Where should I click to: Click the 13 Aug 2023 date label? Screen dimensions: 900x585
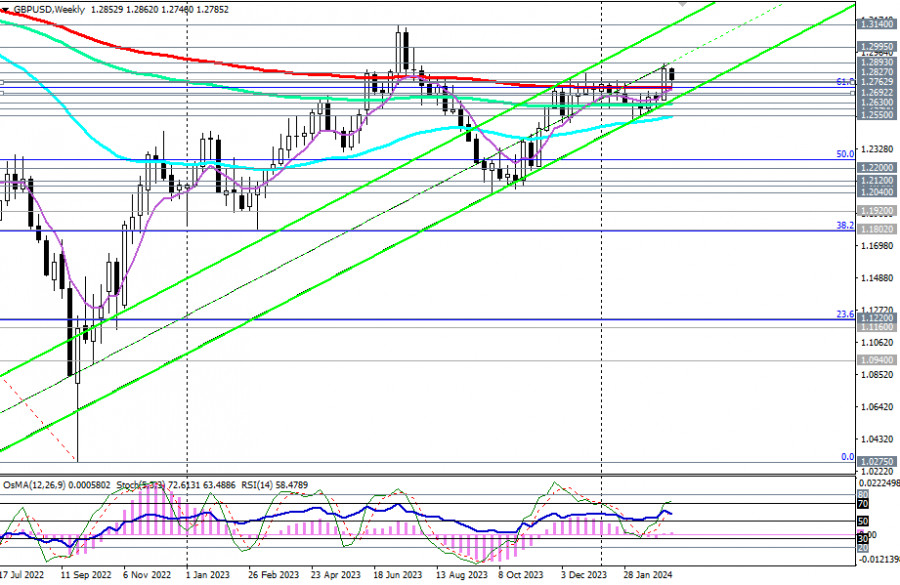[461, 575]
